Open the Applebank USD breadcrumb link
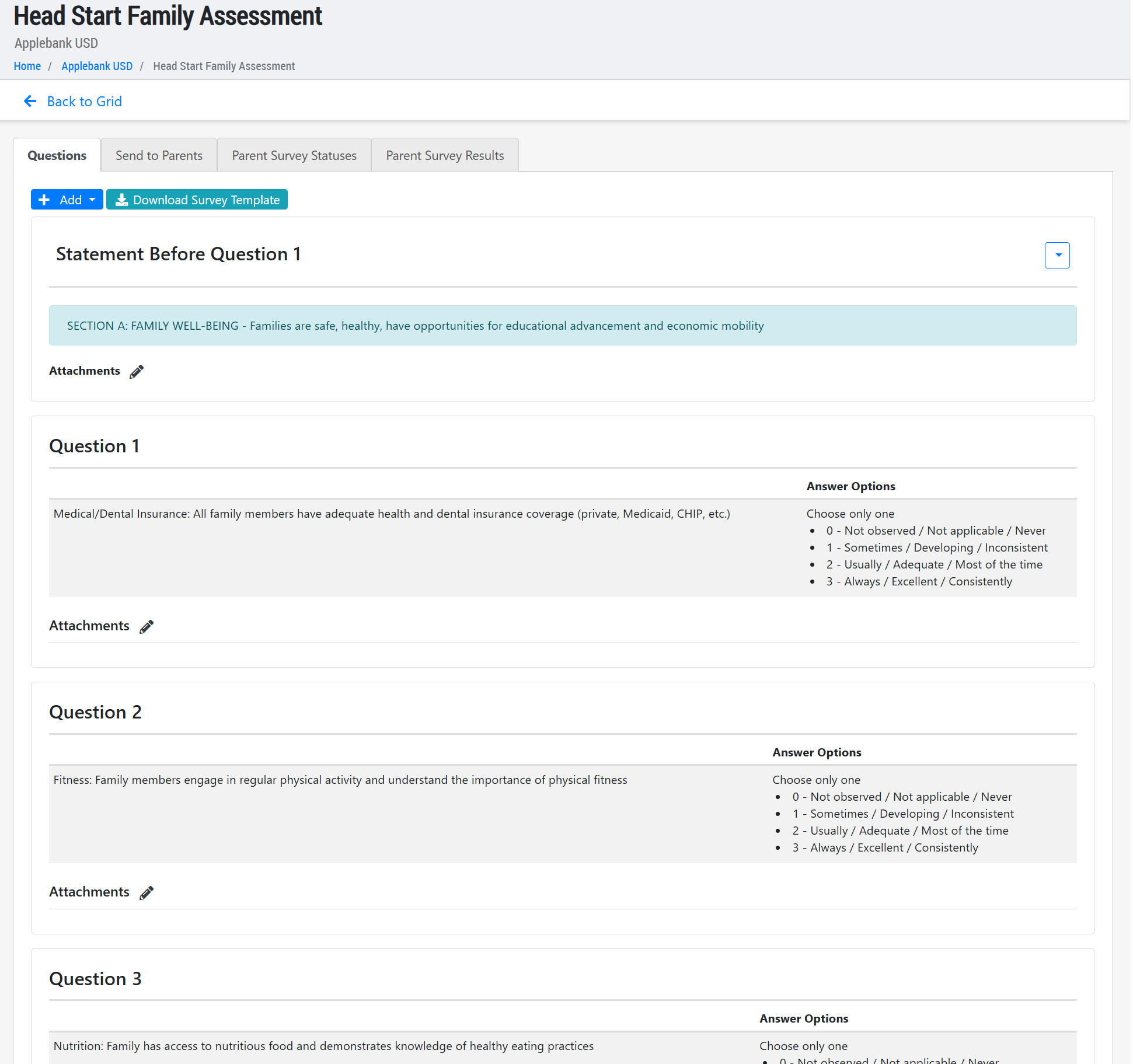Image resolution: width=1133 pixels, height=1064 pixels. pos(97,67)
